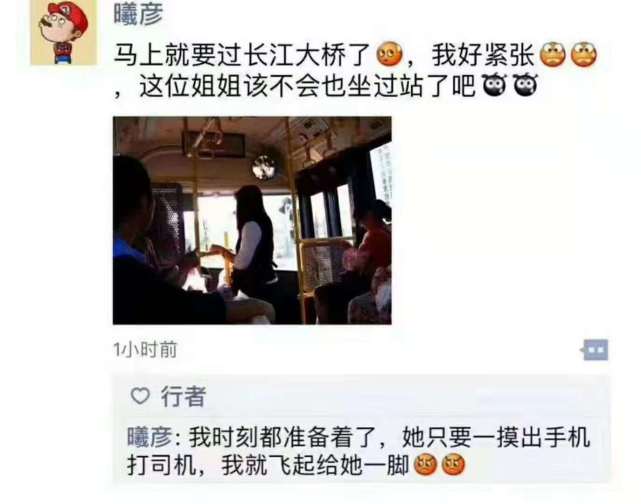The image size is (641, 504).
Task: Tap the second worried emoji after 我好紧张
Action: pos(584,54)
